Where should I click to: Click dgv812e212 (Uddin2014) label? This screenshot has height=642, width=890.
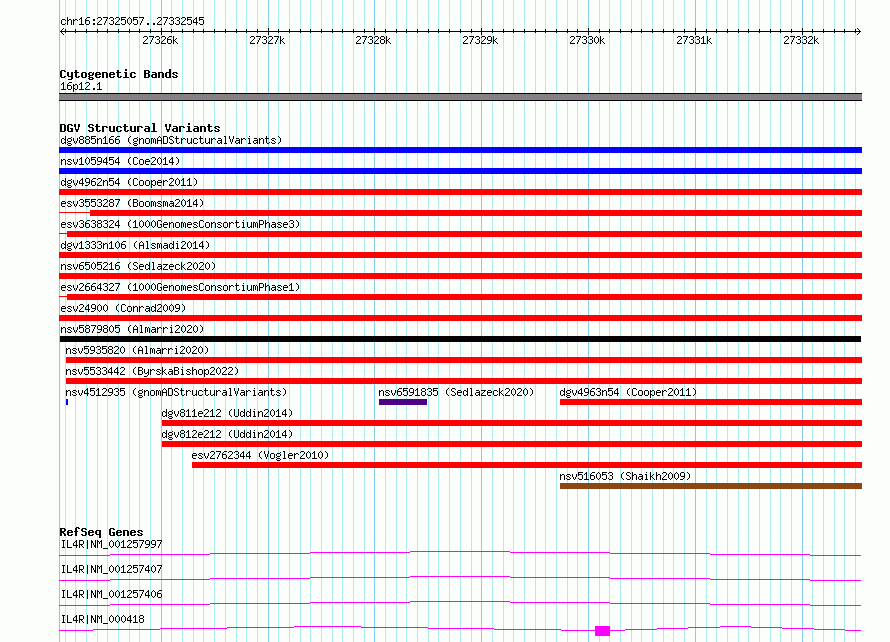(227, 434)
